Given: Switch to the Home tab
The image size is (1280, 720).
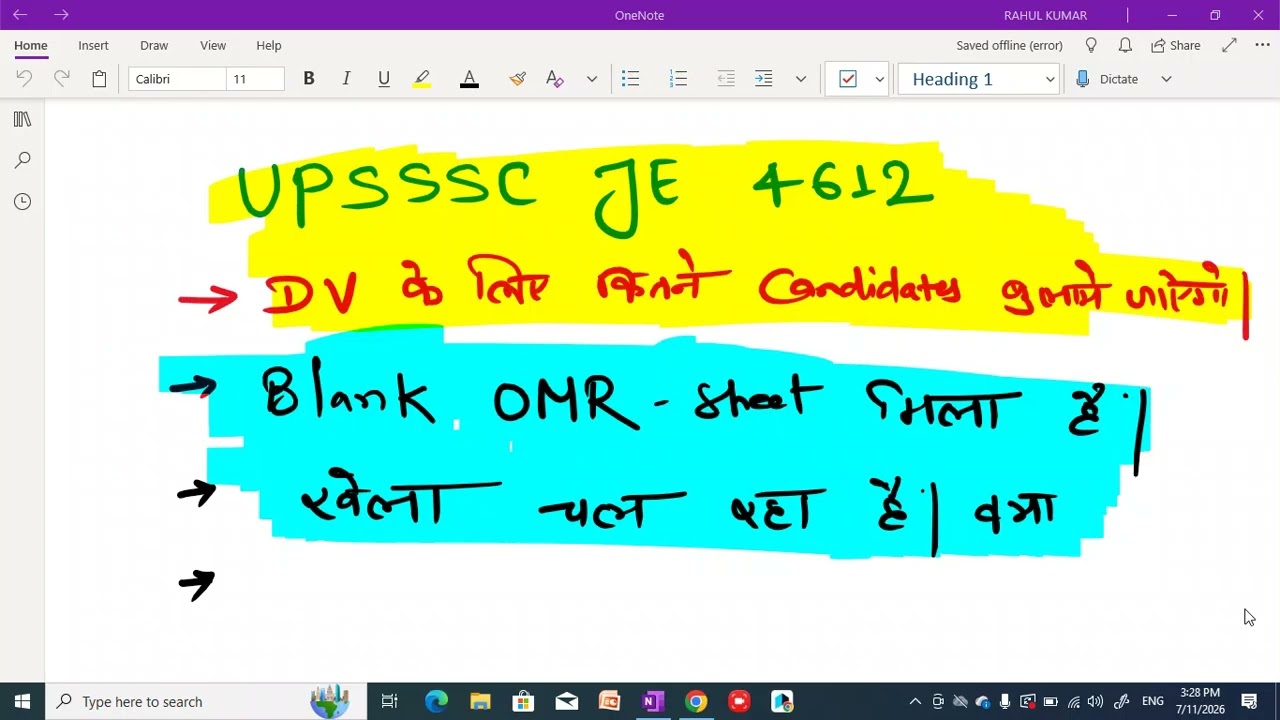Looking at the screenshot, I should [31, 45].
